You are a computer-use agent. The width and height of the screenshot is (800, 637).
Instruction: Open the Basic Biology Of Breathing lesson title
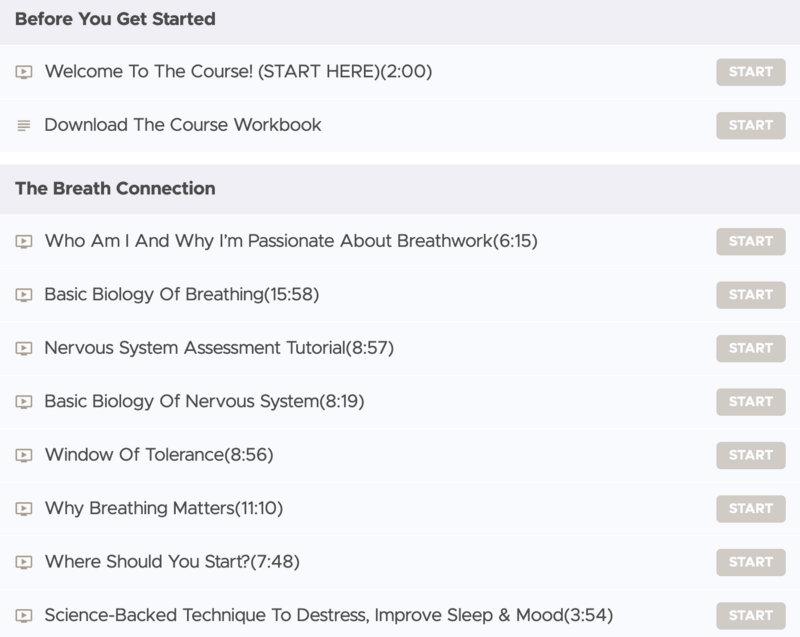pos(182,294)
